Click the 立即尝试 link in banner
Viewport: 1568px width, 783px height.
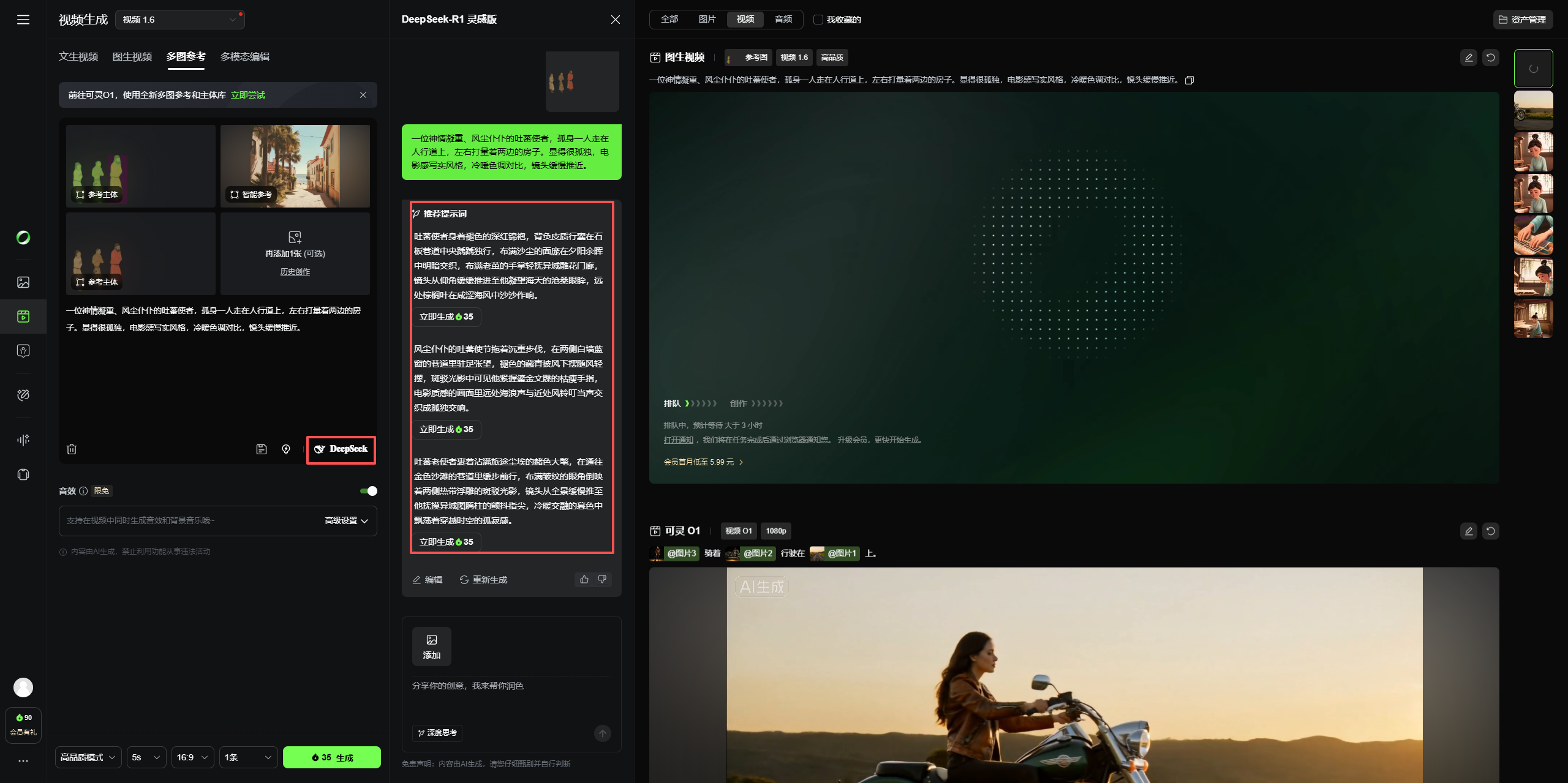pos(248,96)
